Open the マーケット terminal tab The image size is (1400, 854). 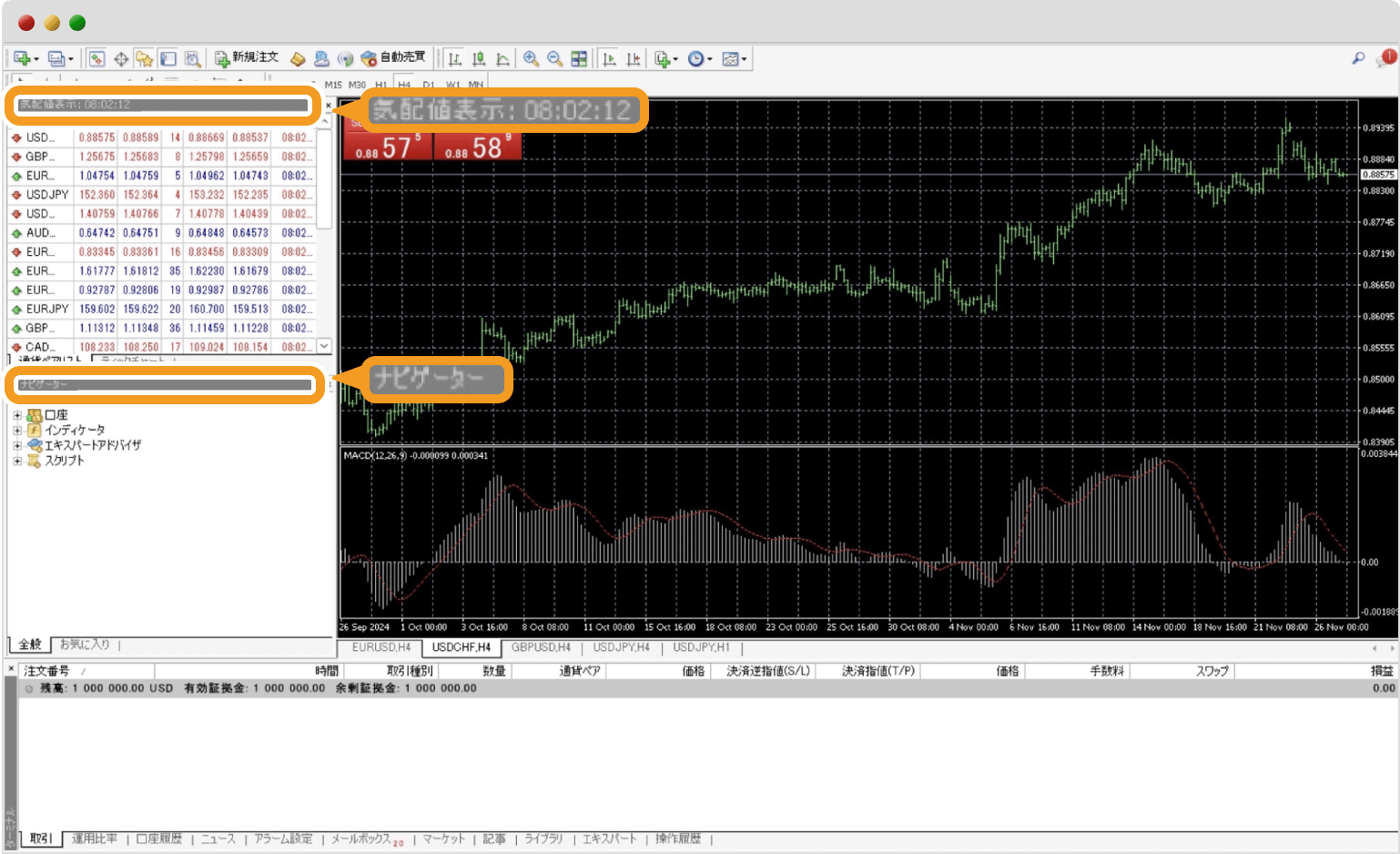click(443, 839)
